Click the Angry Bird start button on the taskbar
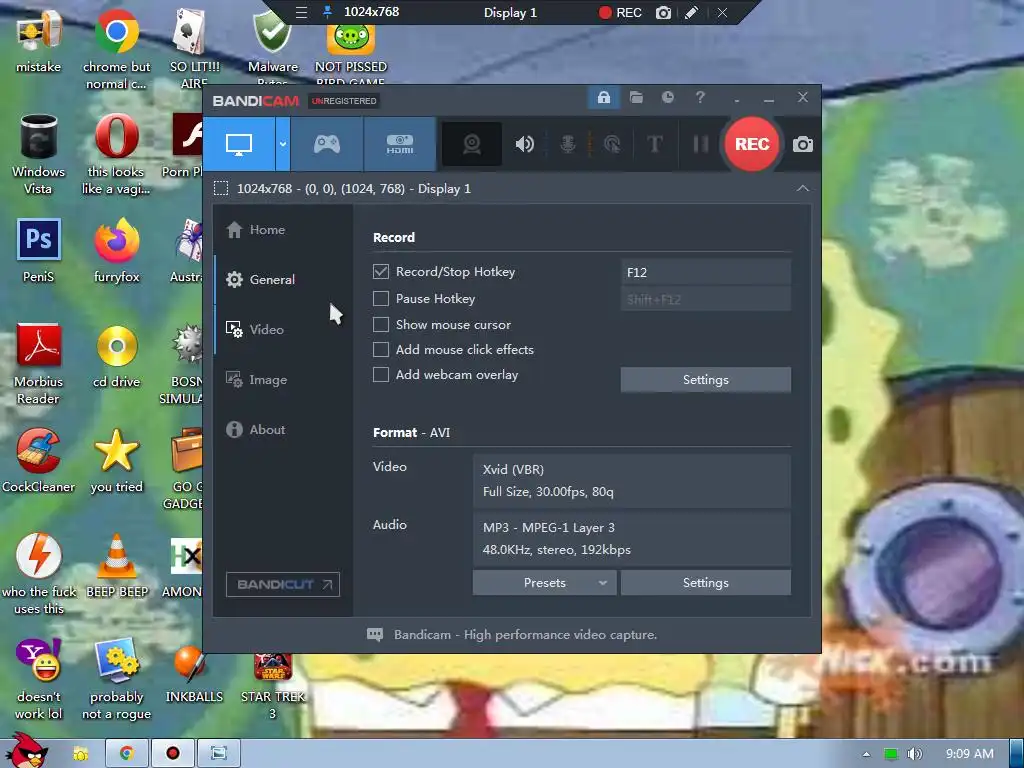The height and width of the screenshot is (768, 1024). coord(26,750)
